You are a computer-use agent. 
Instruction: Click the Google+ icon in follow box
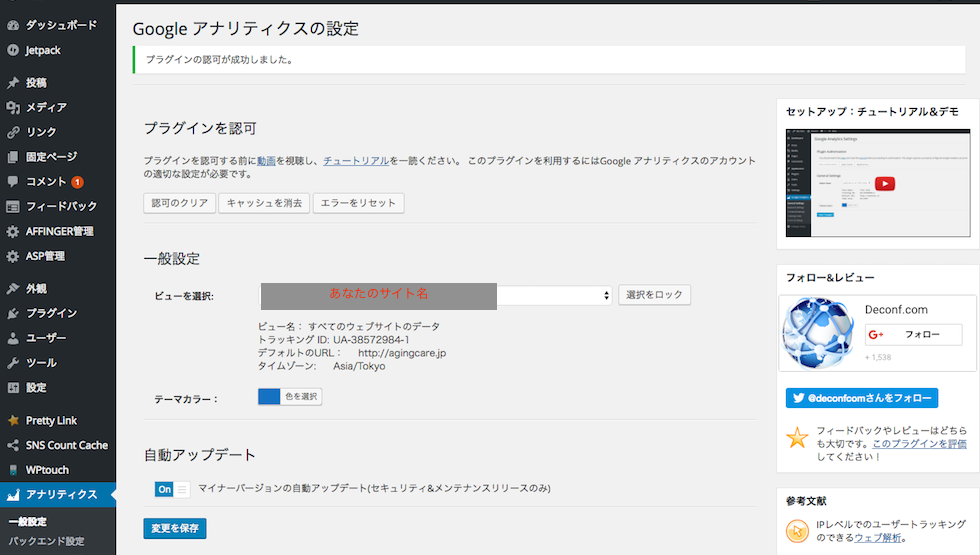point(876,334)
